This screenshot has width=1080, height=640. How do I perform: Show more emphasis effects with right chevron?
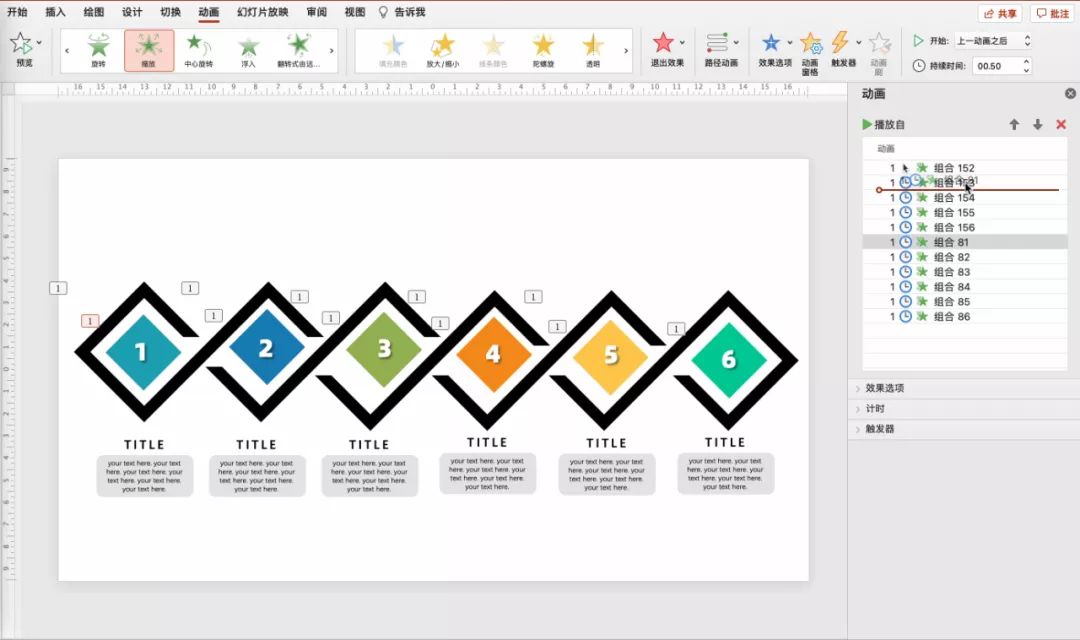[x=625, y=50]
